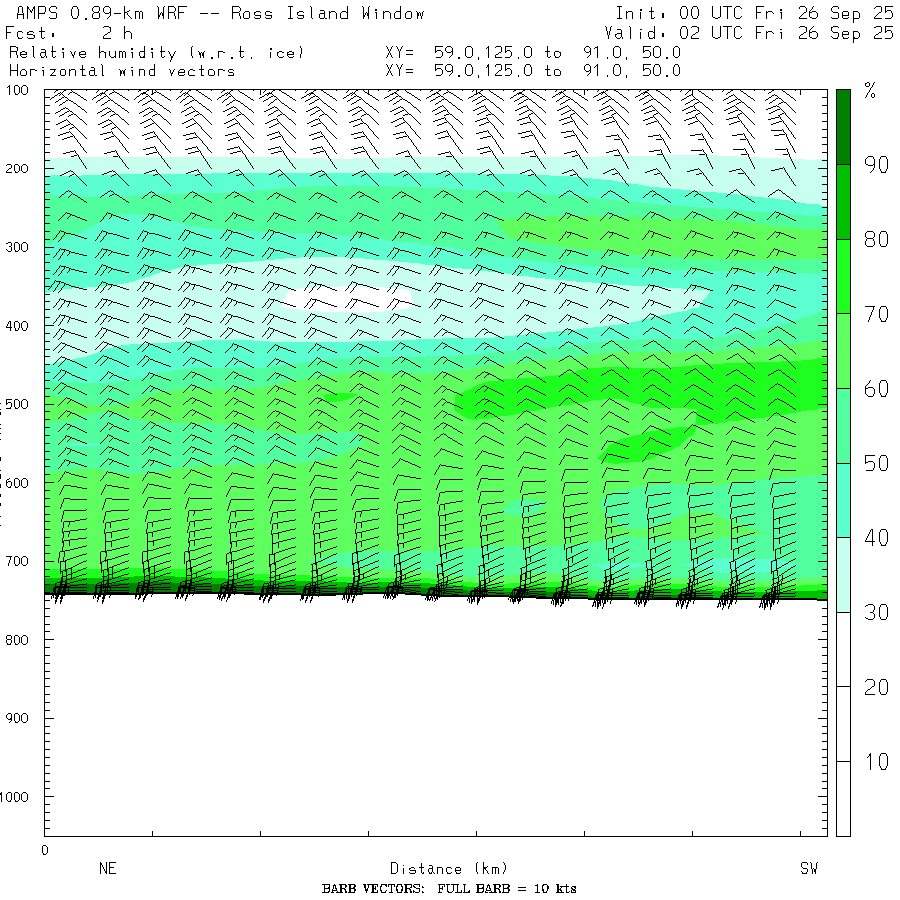Click the 'NE' direction label
900x900 pixels.
pos(108,868)
